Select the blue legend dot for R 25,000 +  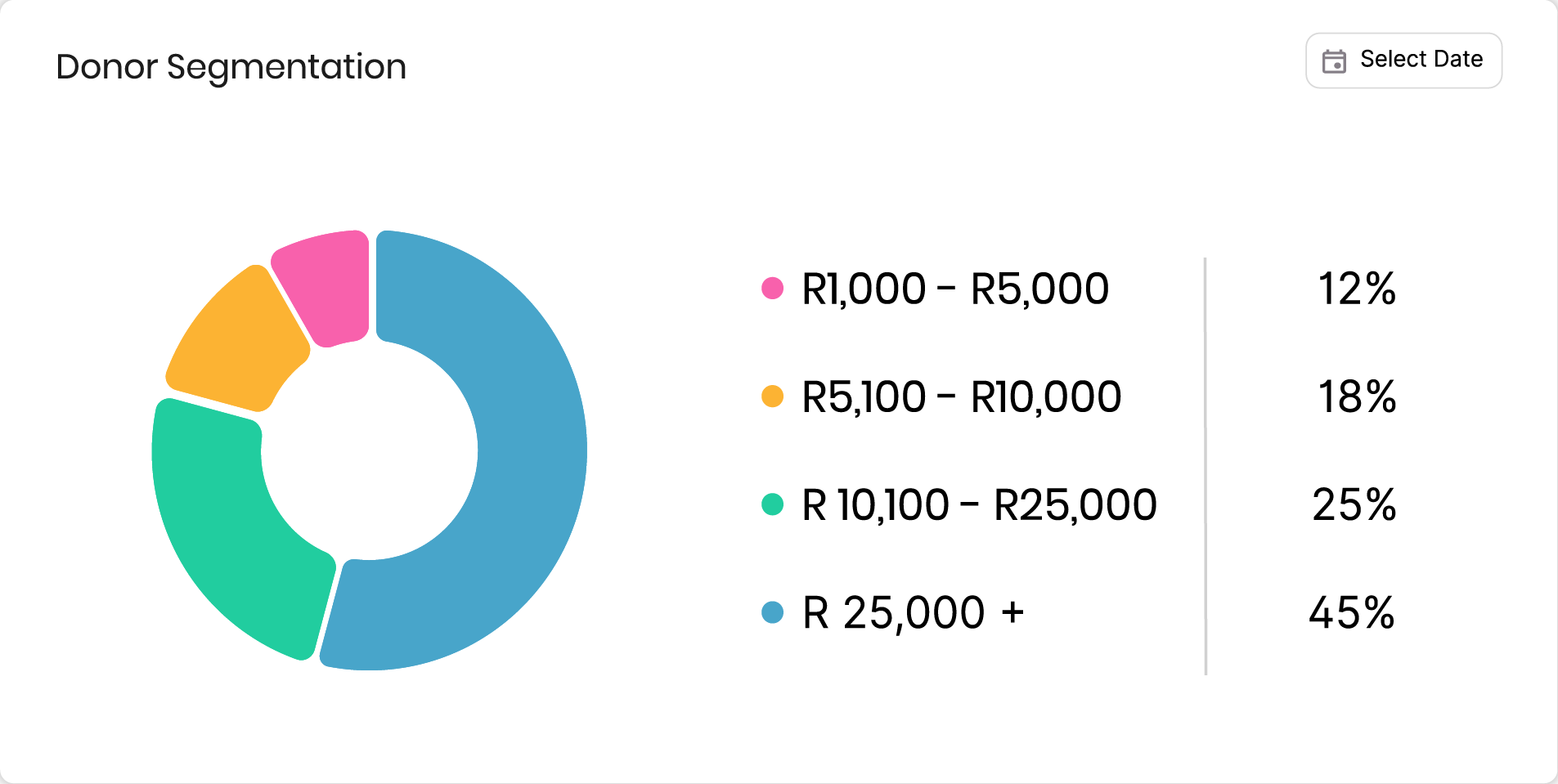pyautogui.click(x=772, y=612)
